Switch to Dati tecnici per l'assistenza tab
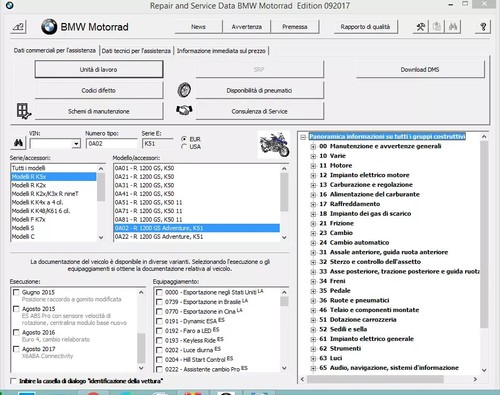The image size is (500, 395). [x=136, y=51]
